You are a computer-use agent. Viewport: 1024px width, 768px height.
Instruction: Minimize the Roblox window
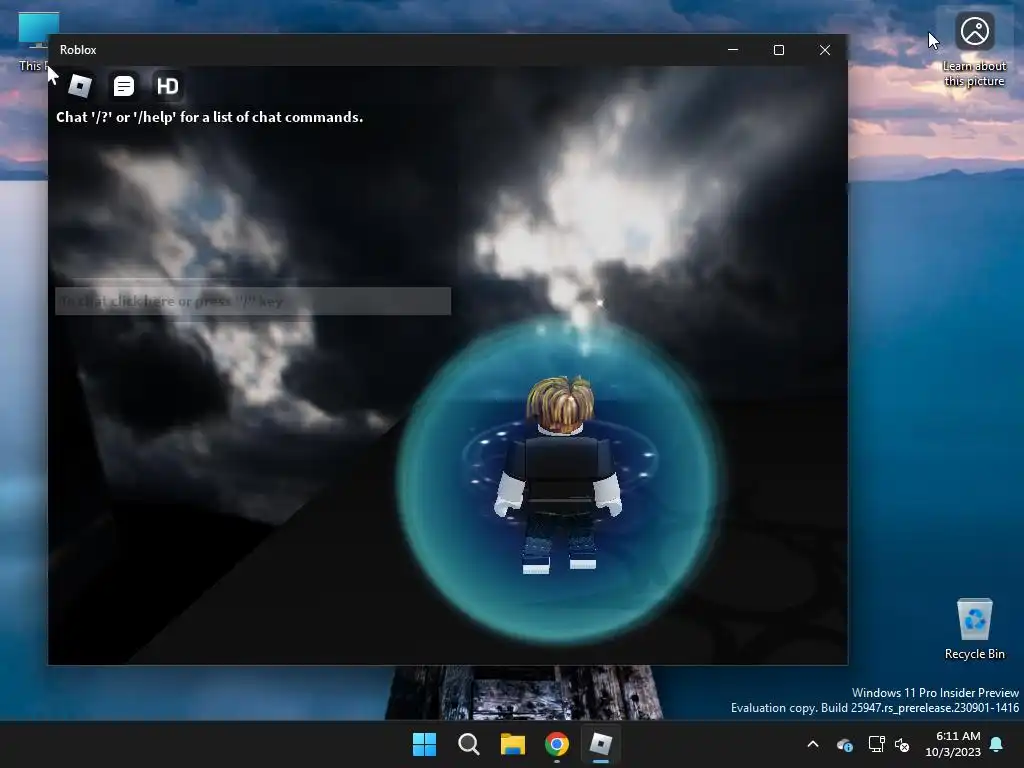coord(733,50)
